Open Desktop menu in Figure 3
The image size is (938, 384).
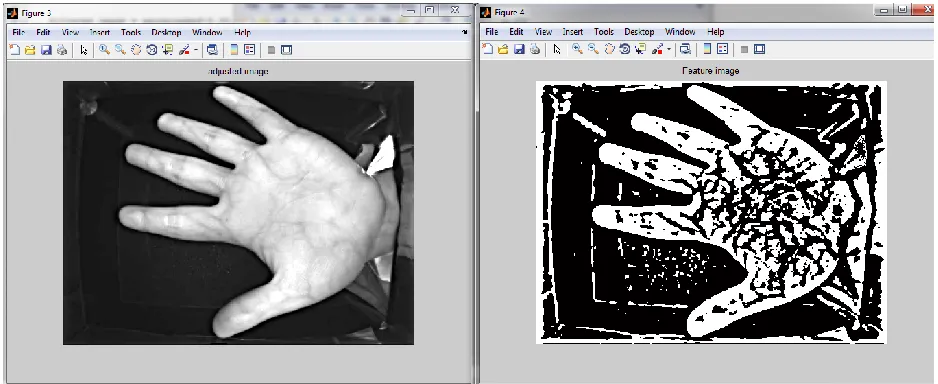[166, 32]
